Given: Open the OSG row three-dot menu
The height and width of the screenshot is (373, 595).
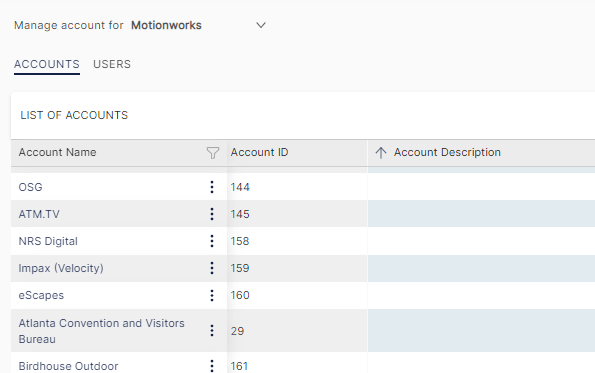Looking at the screenshot, I should tap(212, 187).
